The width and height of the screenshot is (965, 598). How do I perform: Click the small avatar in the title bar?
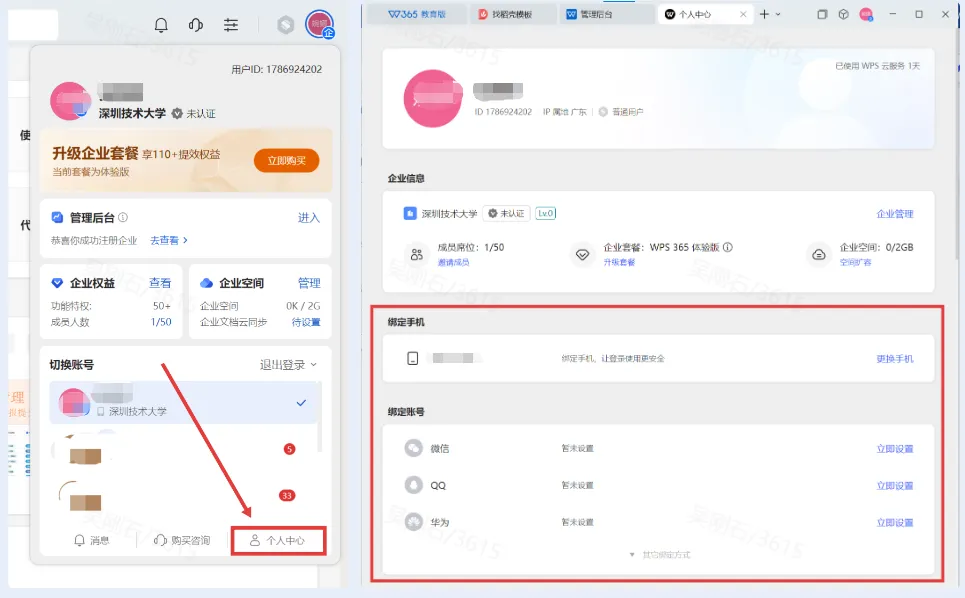867,14
